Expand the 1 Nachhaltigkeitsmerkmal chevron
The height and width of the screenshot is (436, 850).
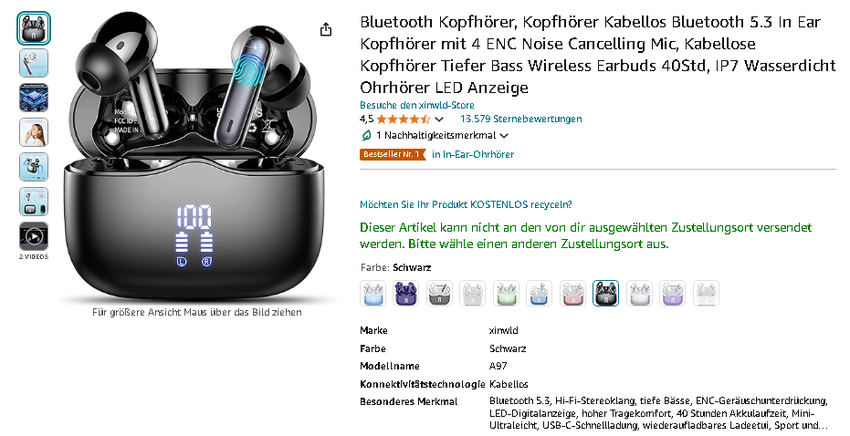tap(504, 136)
